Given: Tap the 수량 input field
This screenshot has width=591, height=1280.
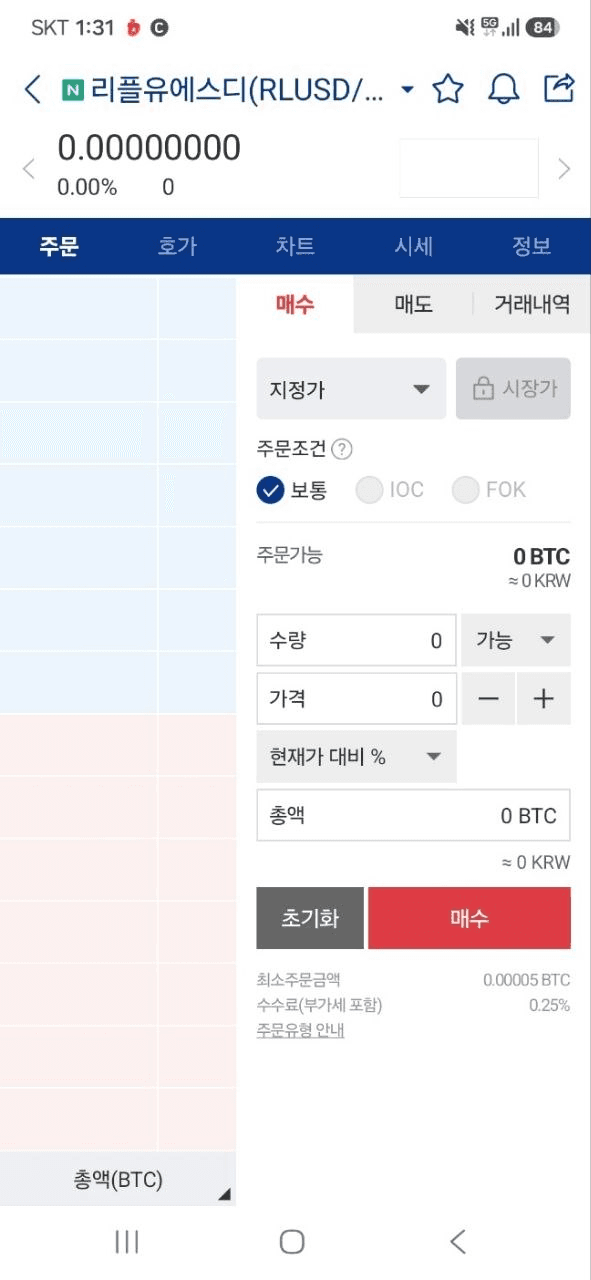Looking at the screenshot, I should [356, 640].
